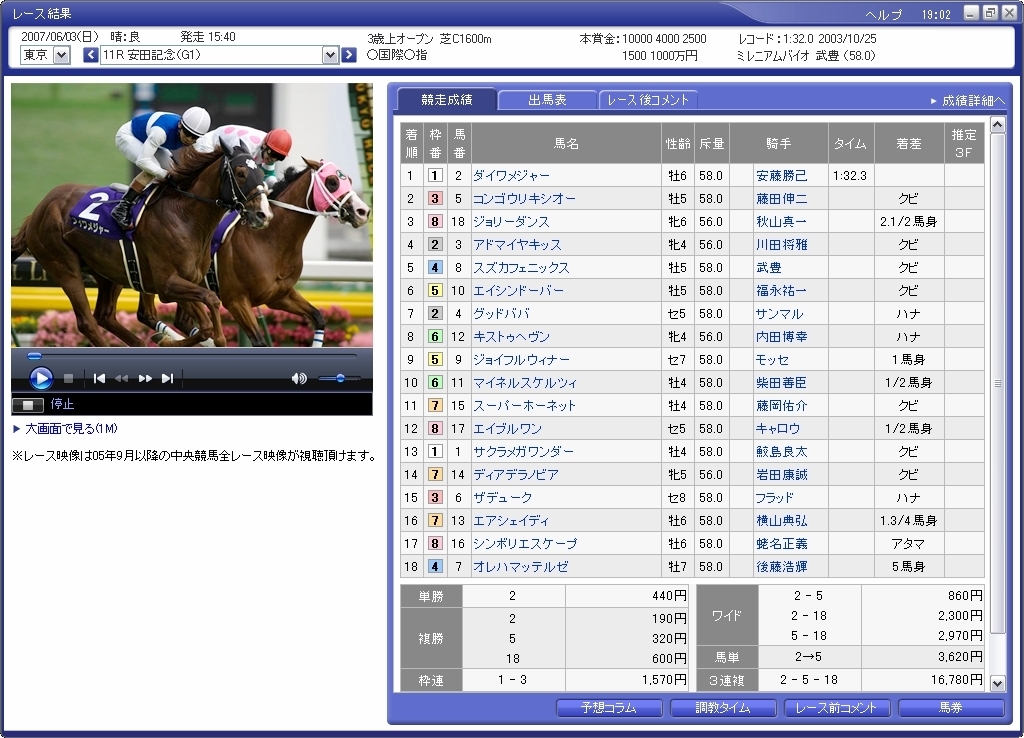Viewport: 1024px width, 738px height.
Task: Open horse アドマイヤキッス
Action: point(517,245)
